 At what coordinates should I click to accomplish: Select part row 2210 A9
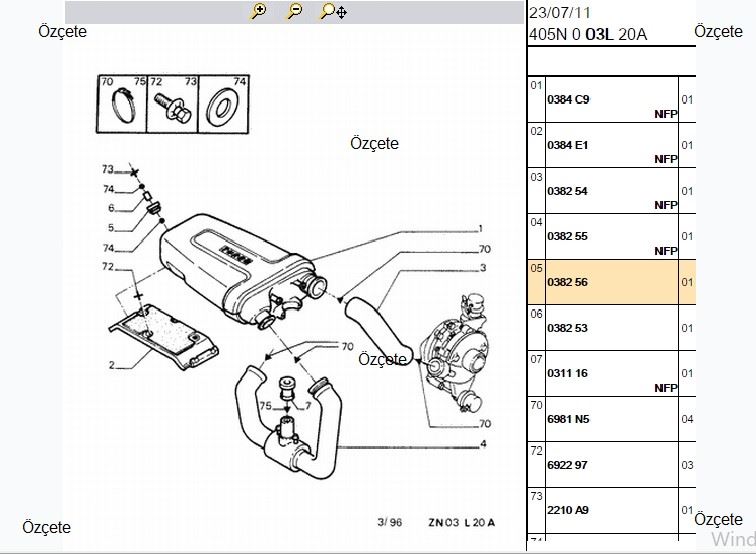(x=611, y=510)
